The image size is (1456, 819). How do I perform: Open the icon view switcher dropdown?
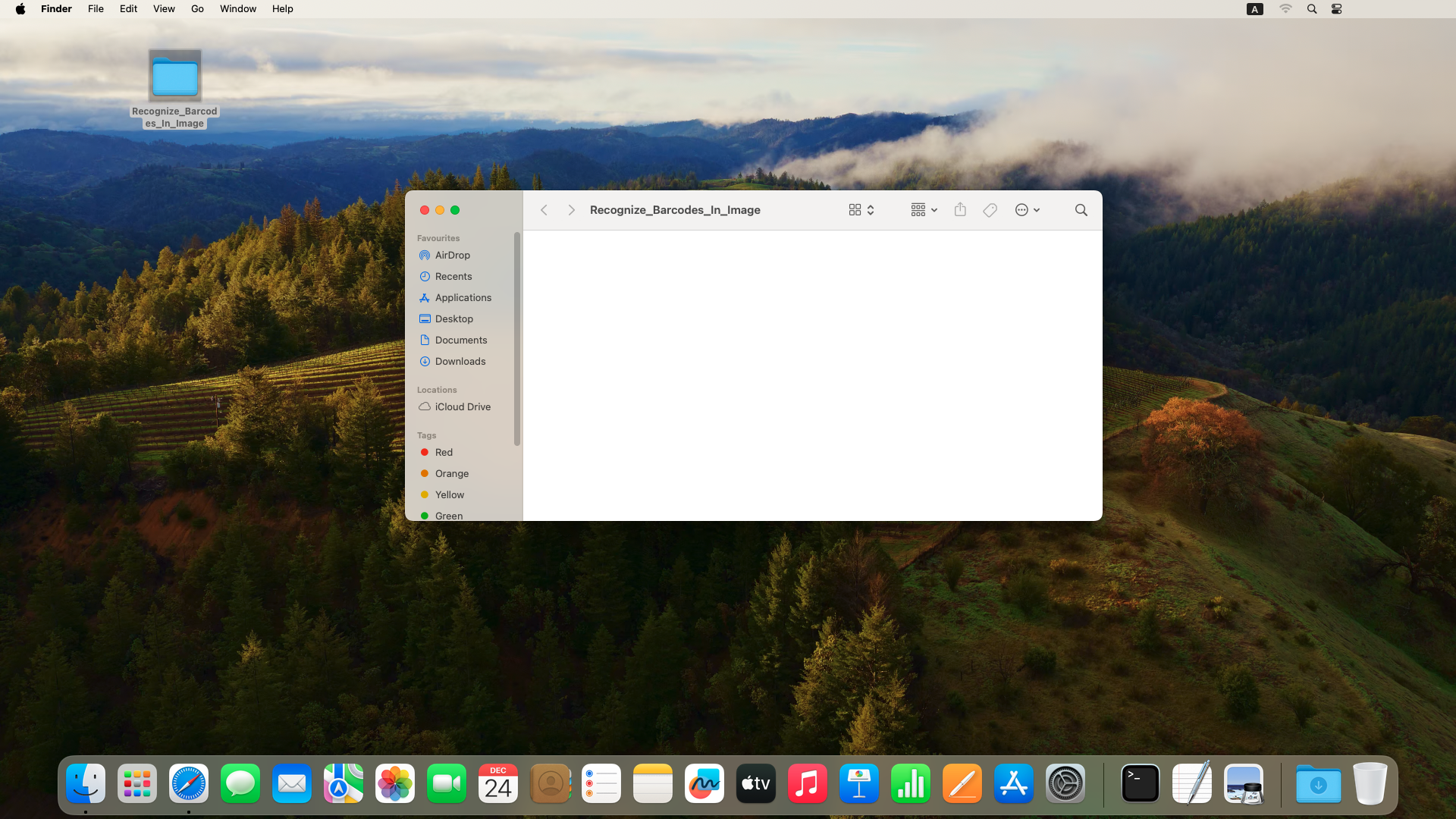[861, 210]
